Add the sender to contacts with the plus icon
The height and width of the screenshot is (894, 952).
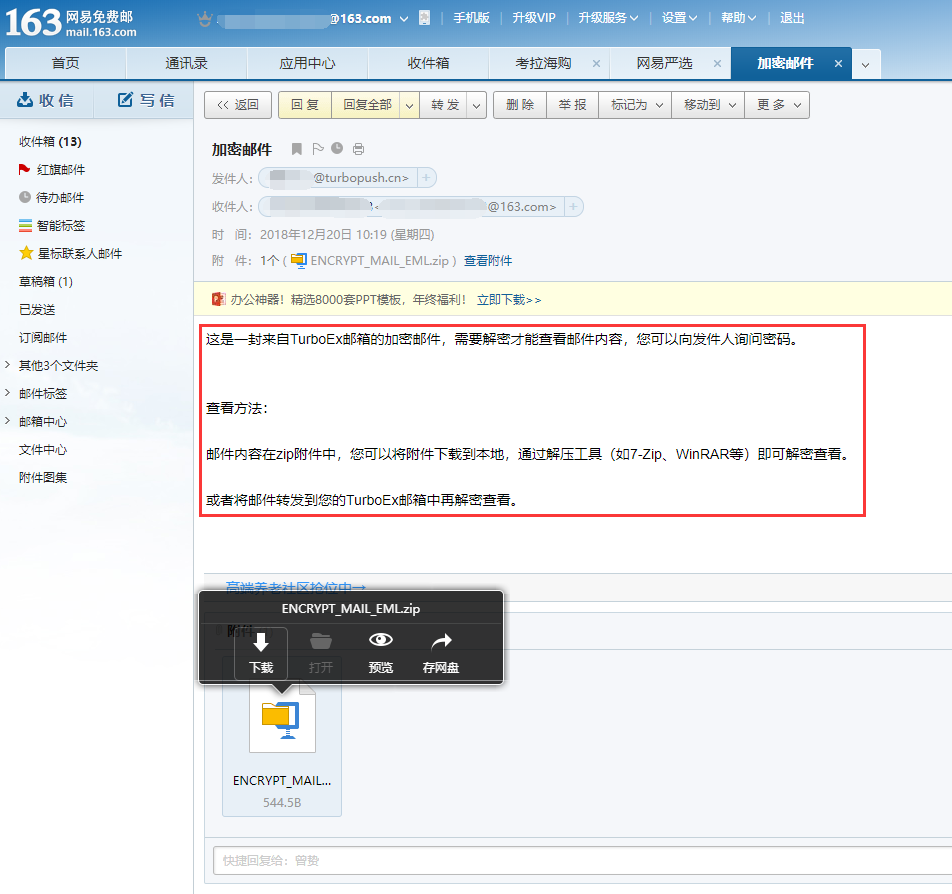(x=426, y=178)
